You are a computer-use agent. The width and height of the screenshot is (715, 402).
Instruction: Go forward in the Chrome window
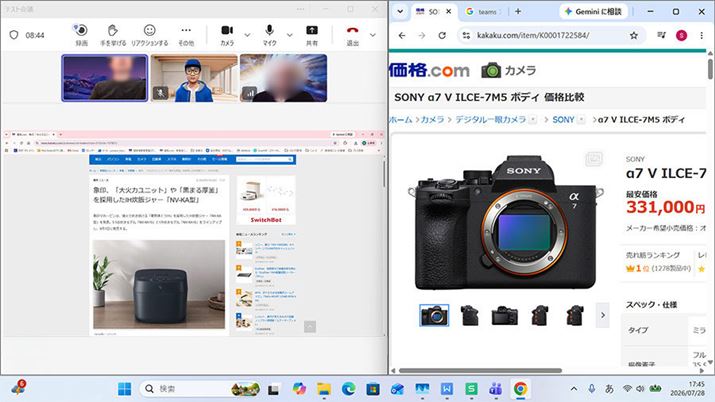[x=422, y=35]
